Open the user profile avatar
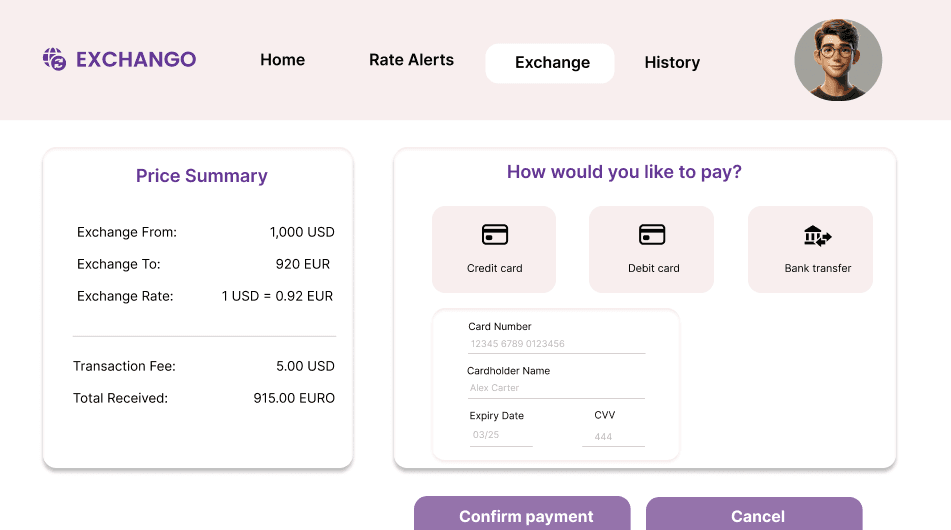The image size is (951, 530). [x=838, y=59]
